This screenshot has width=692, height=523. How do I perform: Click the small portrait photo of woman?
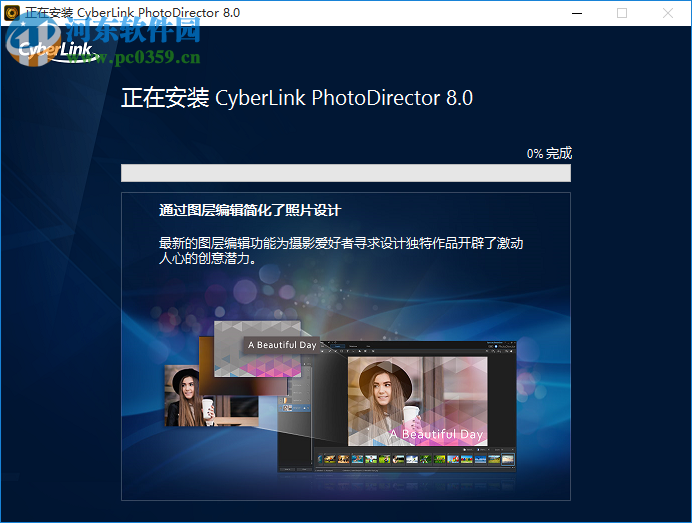tap(211, 395)
